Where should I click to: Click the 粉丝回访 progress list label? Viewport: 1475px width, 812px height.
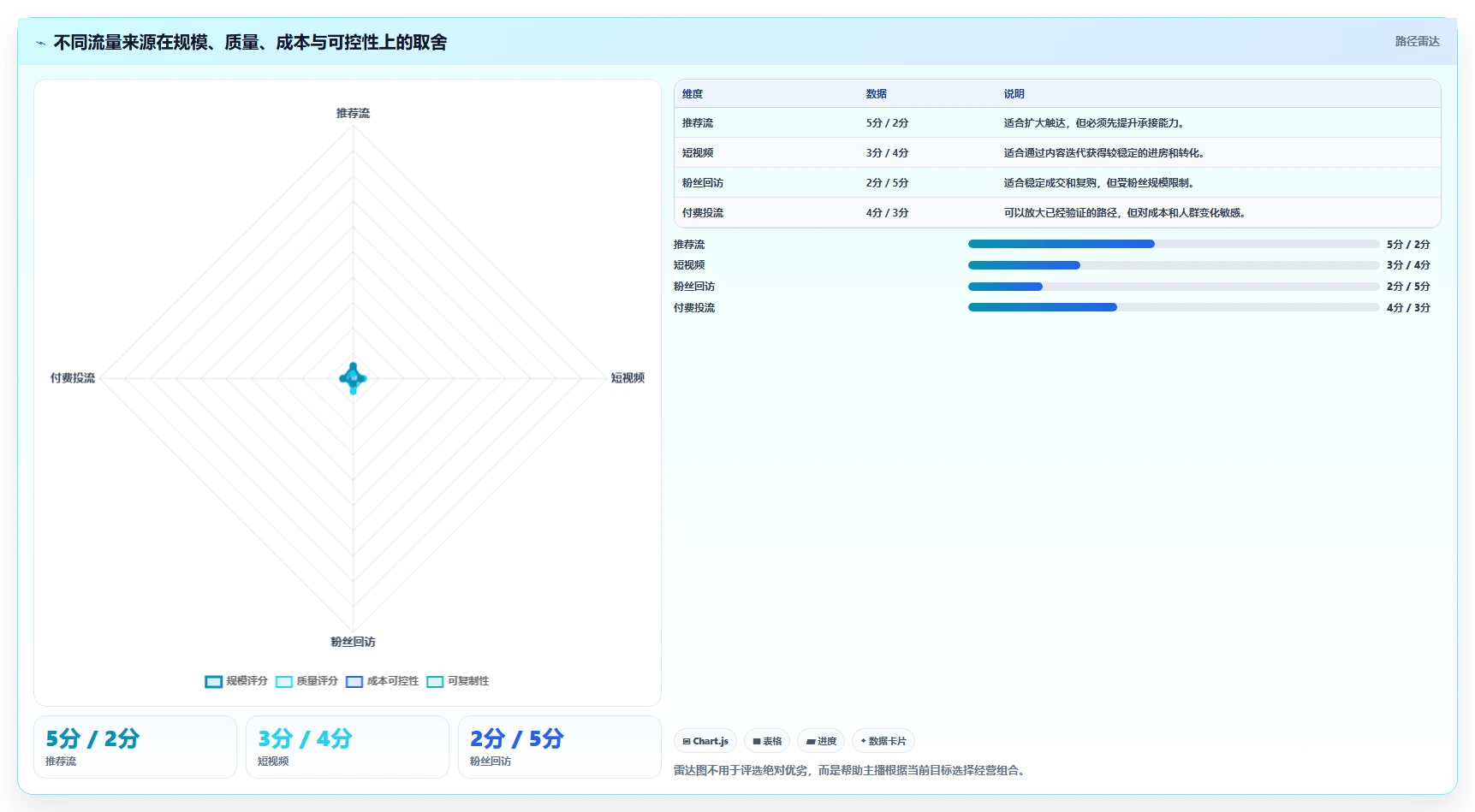[694, 287]
